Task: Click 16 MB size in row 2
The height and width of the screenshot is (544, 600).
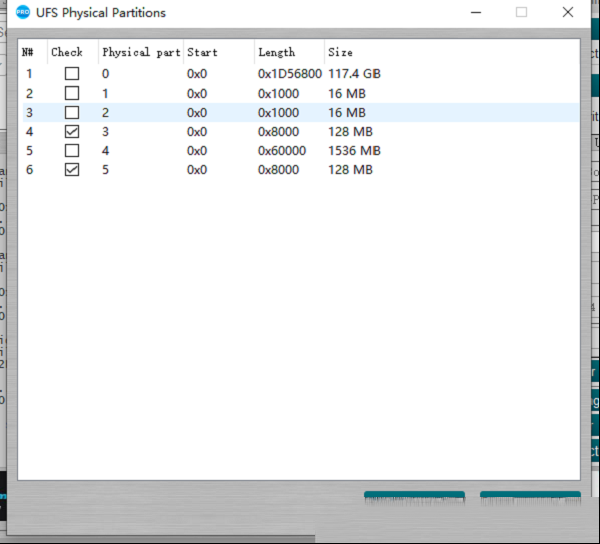Action: [x=347, y=93]
